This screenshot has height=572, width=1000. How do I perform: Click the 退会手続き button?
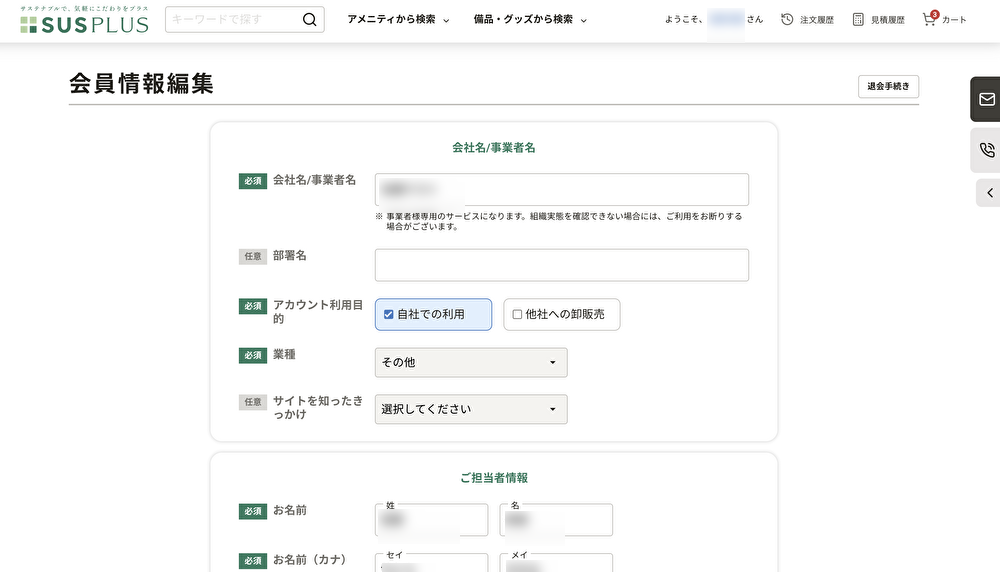click(x=888, y=87)
